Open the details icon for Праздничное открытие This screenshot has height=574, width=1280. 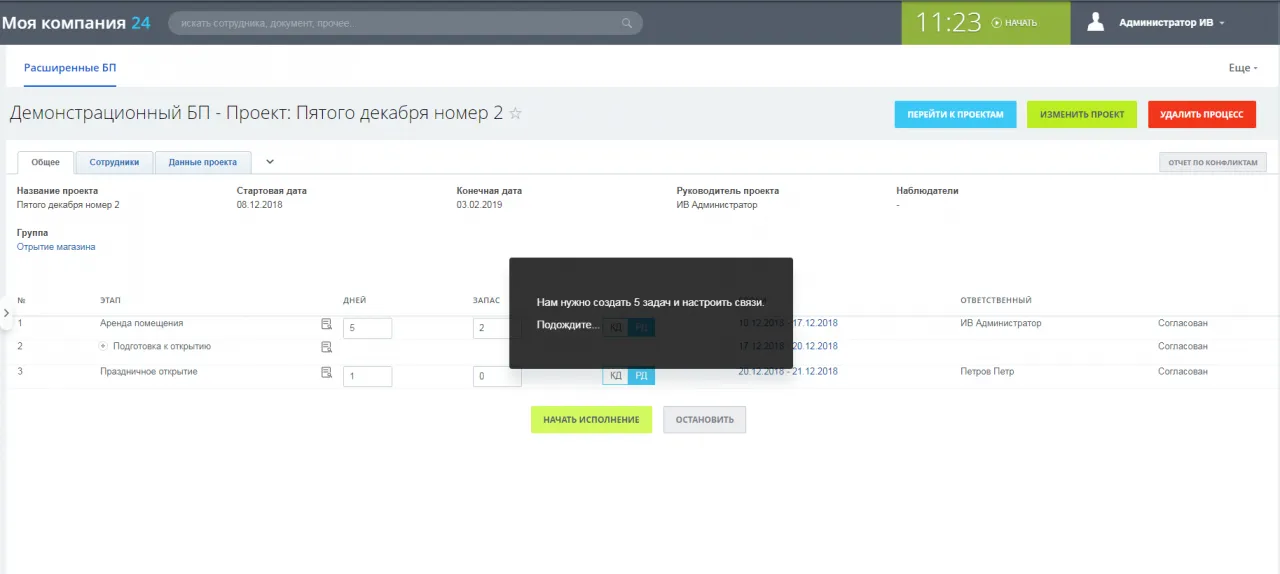(326, 372)
